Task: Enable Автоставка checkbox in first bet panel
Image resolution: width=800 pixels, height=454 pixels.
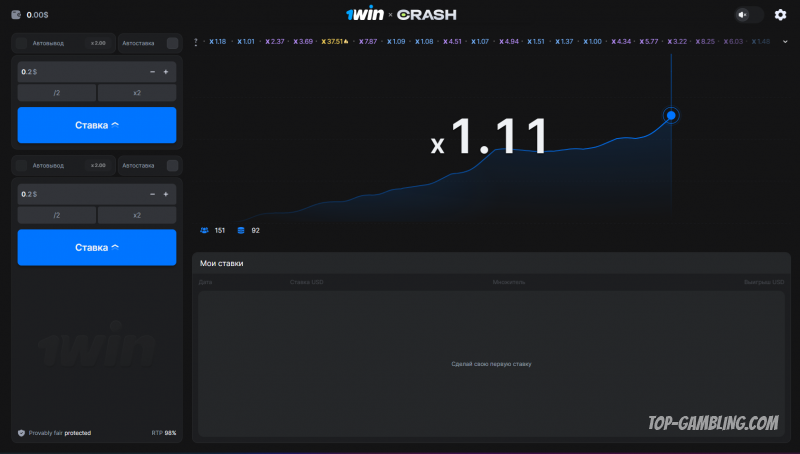Action: click(x=172, y=43)
